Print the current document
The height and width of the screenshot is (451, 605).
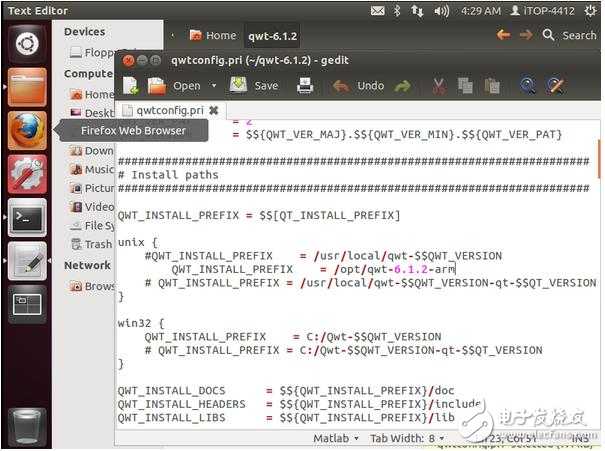(305, 86)
